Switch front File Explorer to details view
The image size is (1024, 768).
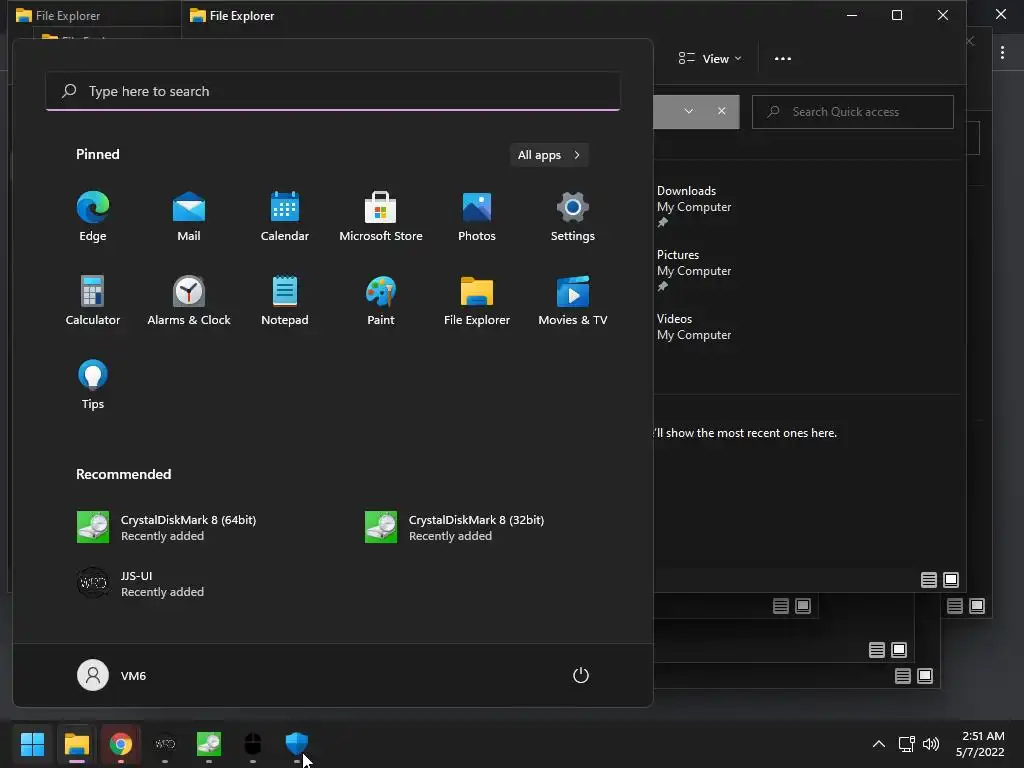click(929, 580)
